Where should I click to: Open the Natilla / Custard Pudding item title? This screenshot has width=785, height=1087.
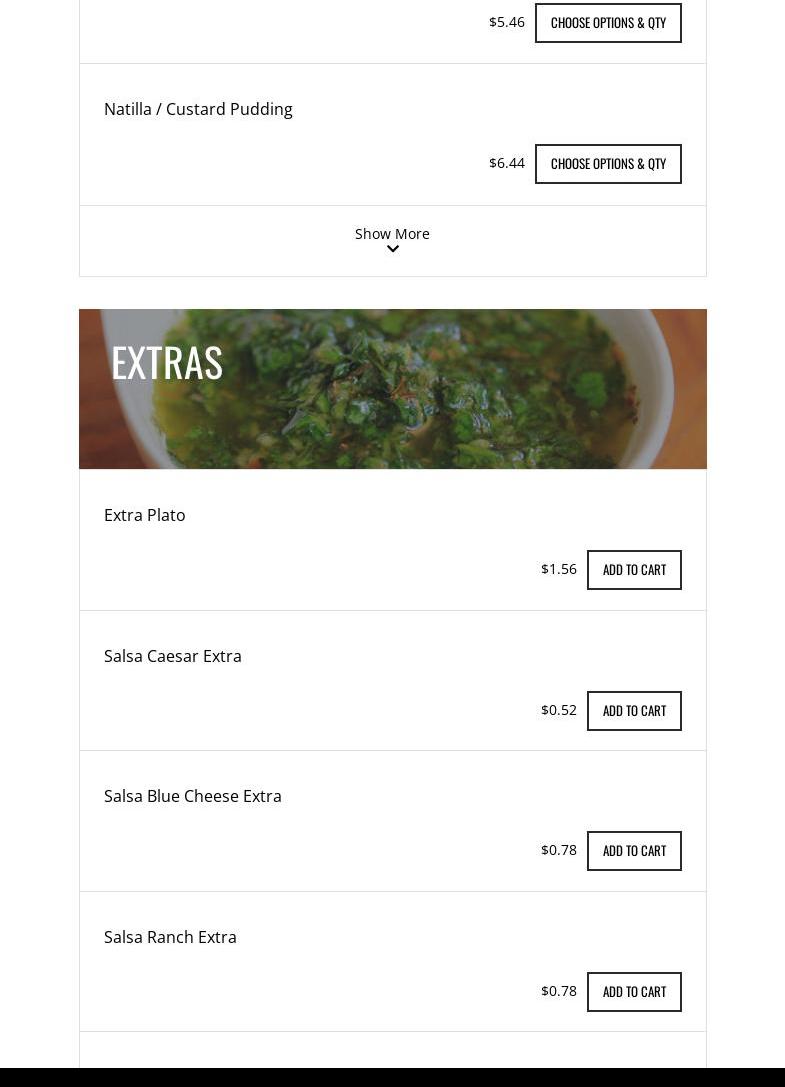click(x=198, y=109)
